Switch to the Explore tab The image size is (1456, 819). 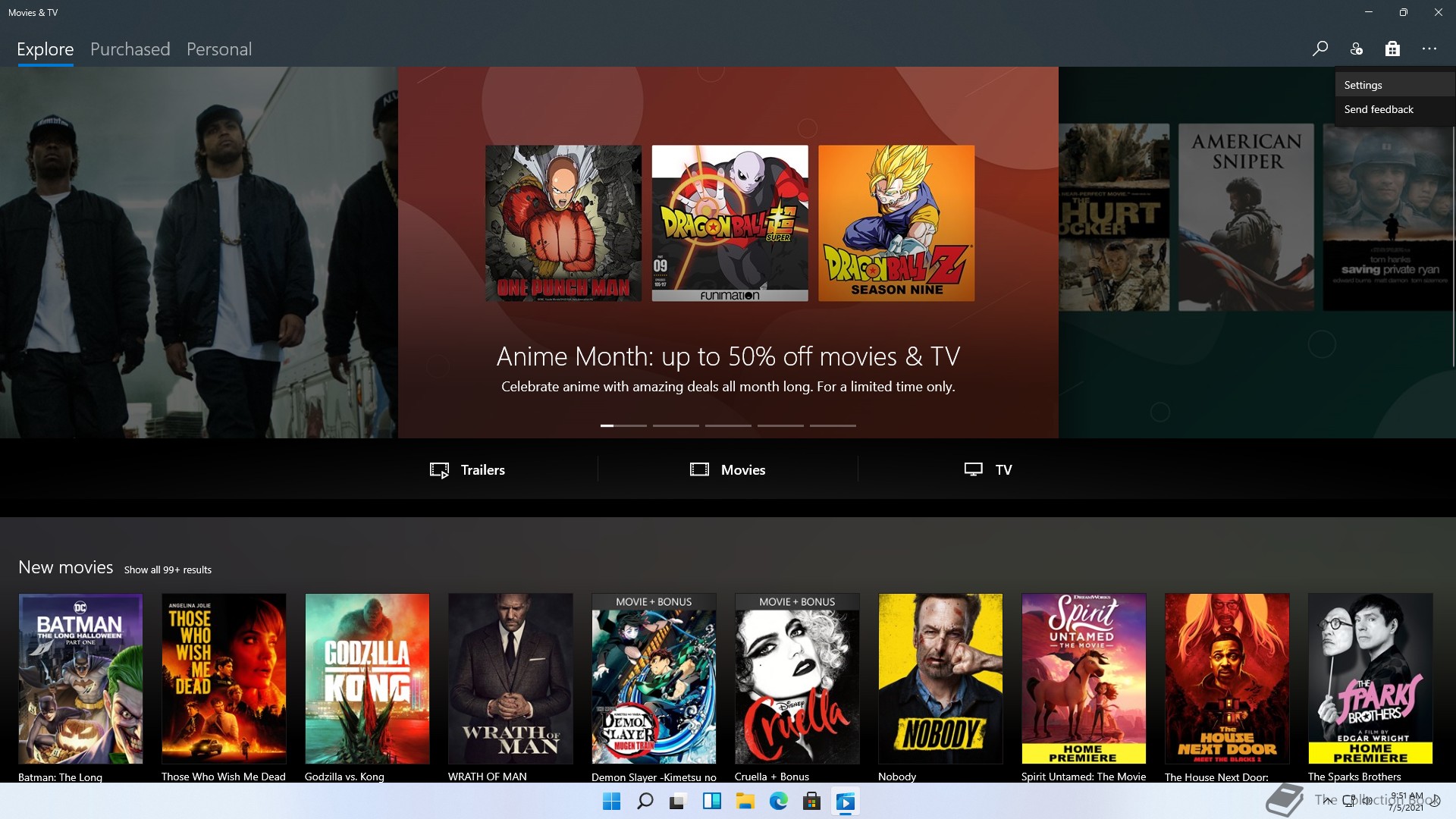(45, 49)
